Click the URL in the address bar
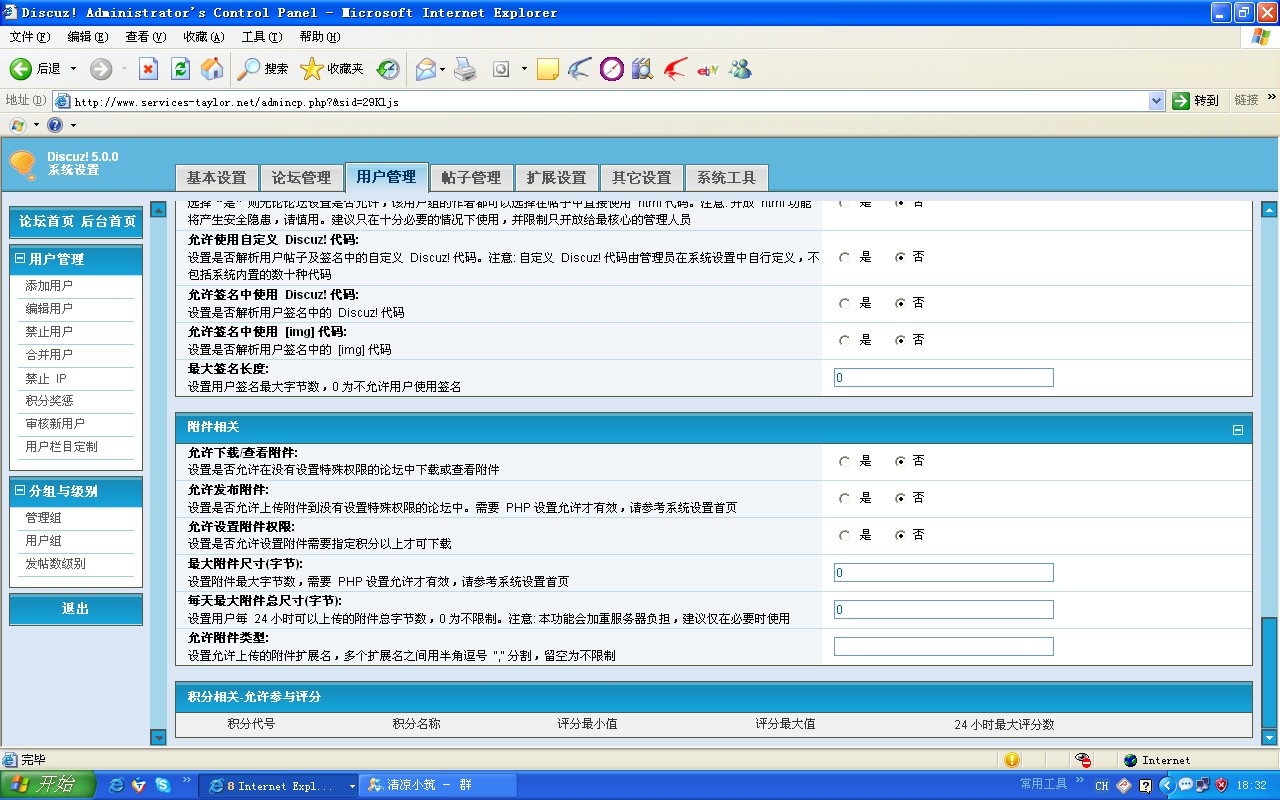 (x=236, y=101)
